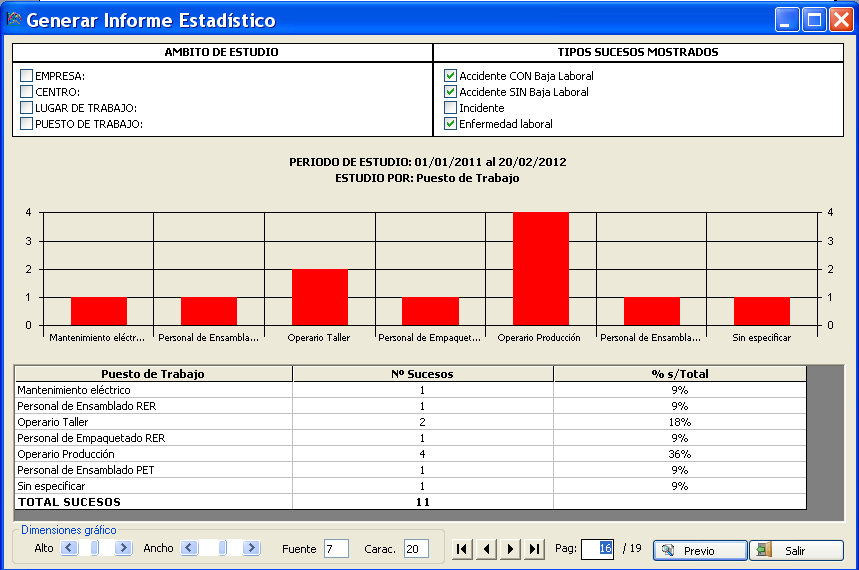Decrease chart height with Alto left arrow

68,548
